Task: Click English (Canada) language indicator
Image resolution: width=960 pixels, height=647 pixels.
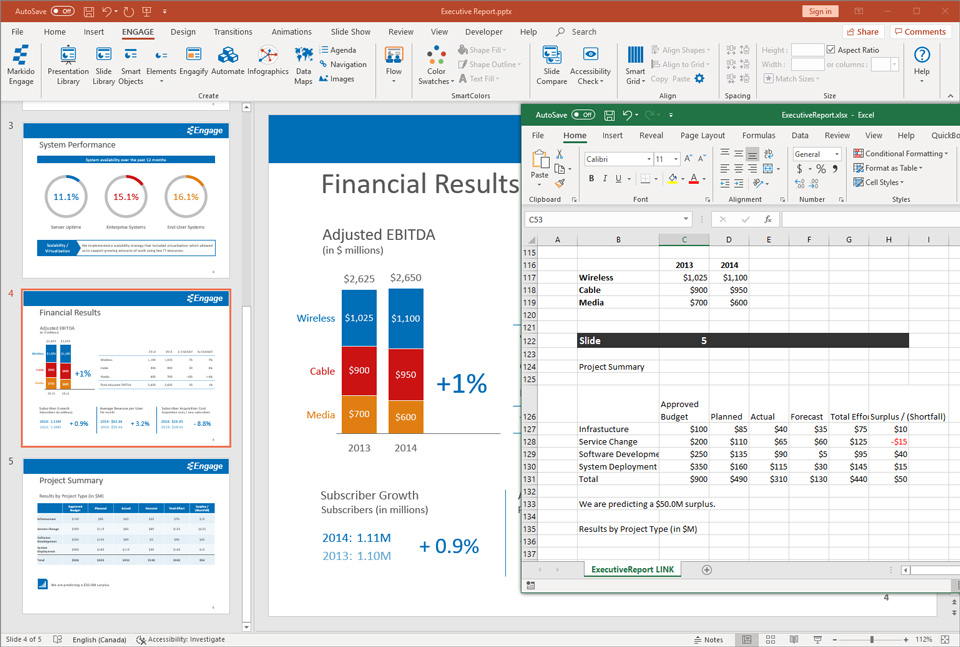Action: click(99, 640)
